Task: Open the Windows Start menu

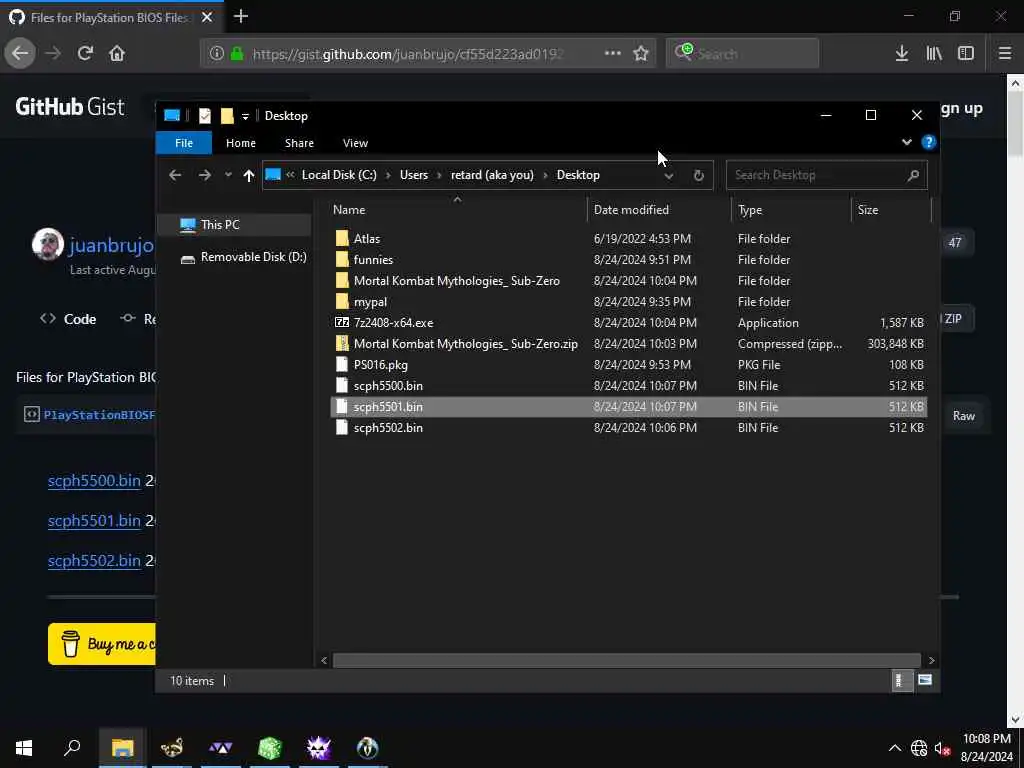Action: (x=24, y=748)
